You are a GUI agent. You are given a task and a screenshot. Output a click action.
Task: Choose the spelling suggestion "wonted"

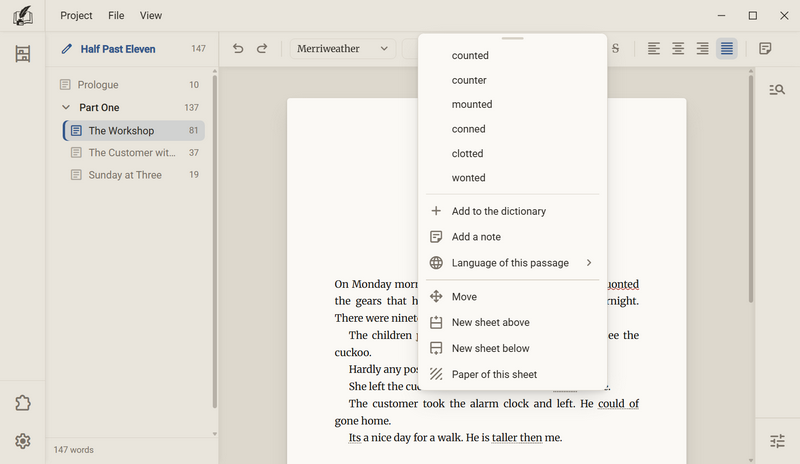click(x=512, y=178)
